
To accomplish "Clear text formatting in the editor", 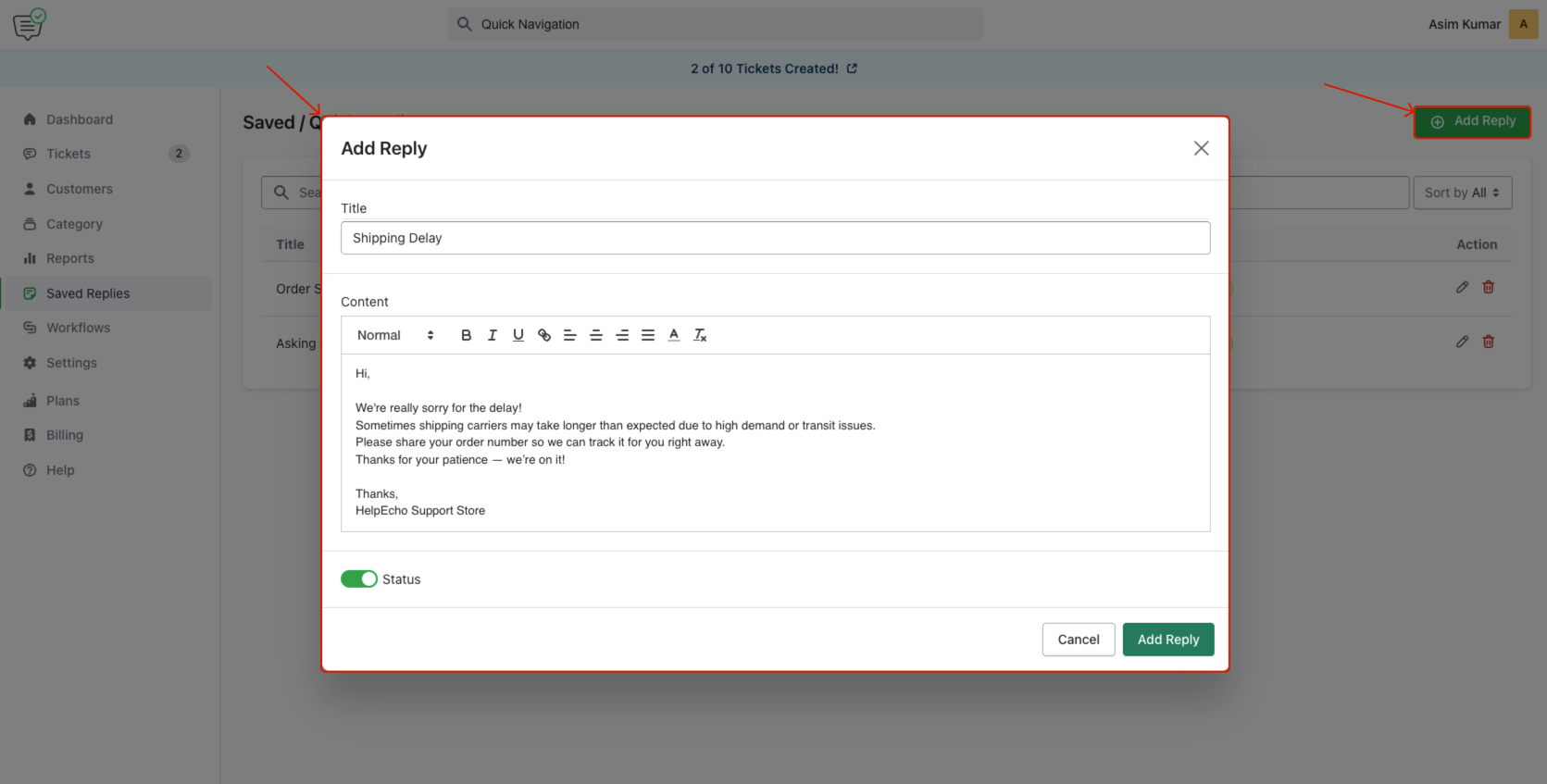I will [700, 335].
